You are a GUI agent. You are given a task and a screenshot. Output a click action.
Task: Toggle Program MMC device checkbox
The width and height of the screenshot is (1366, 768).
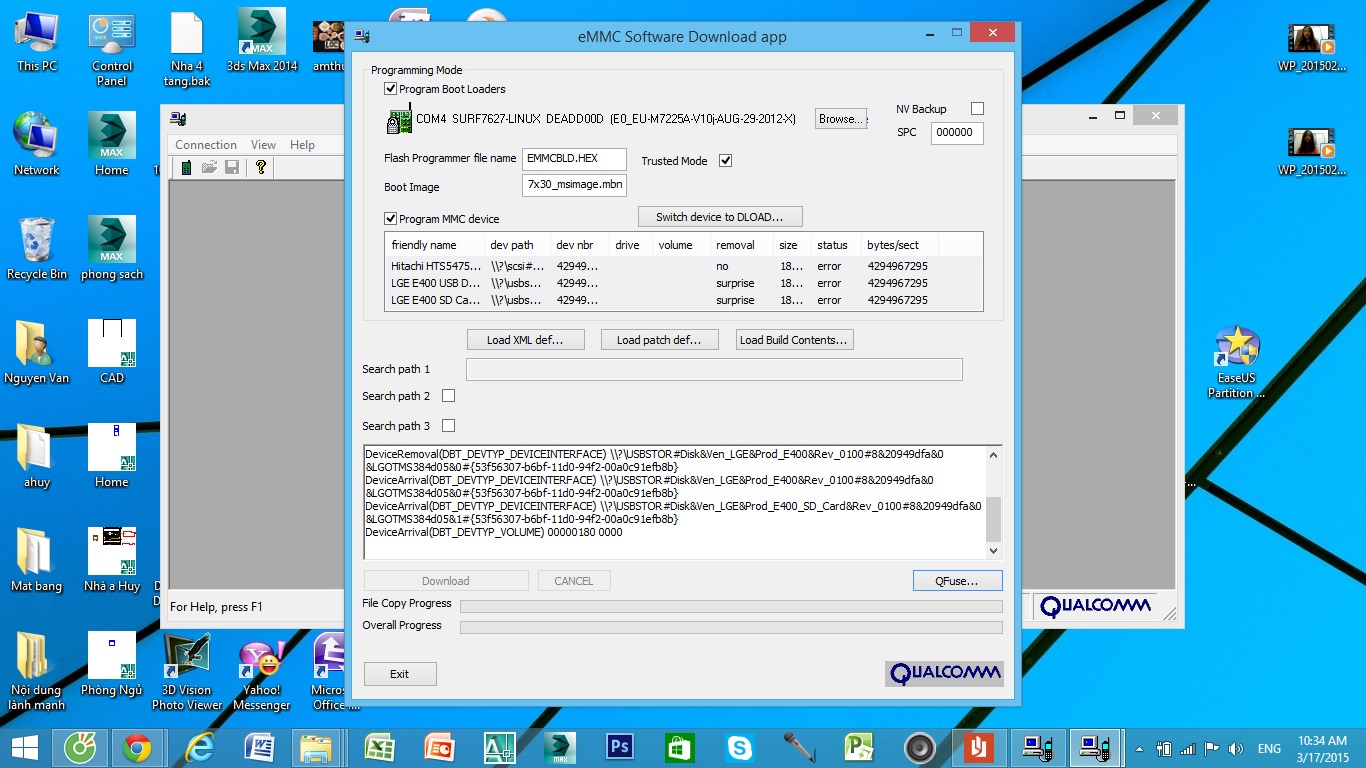click(391, 219)
